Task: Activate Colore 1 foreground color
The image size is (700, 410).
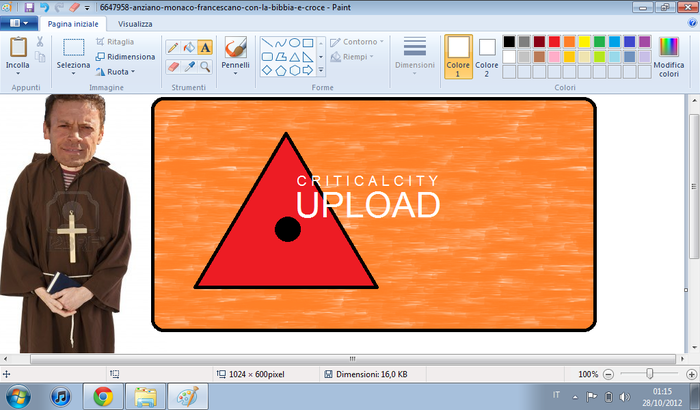Action: click(458, 57)
